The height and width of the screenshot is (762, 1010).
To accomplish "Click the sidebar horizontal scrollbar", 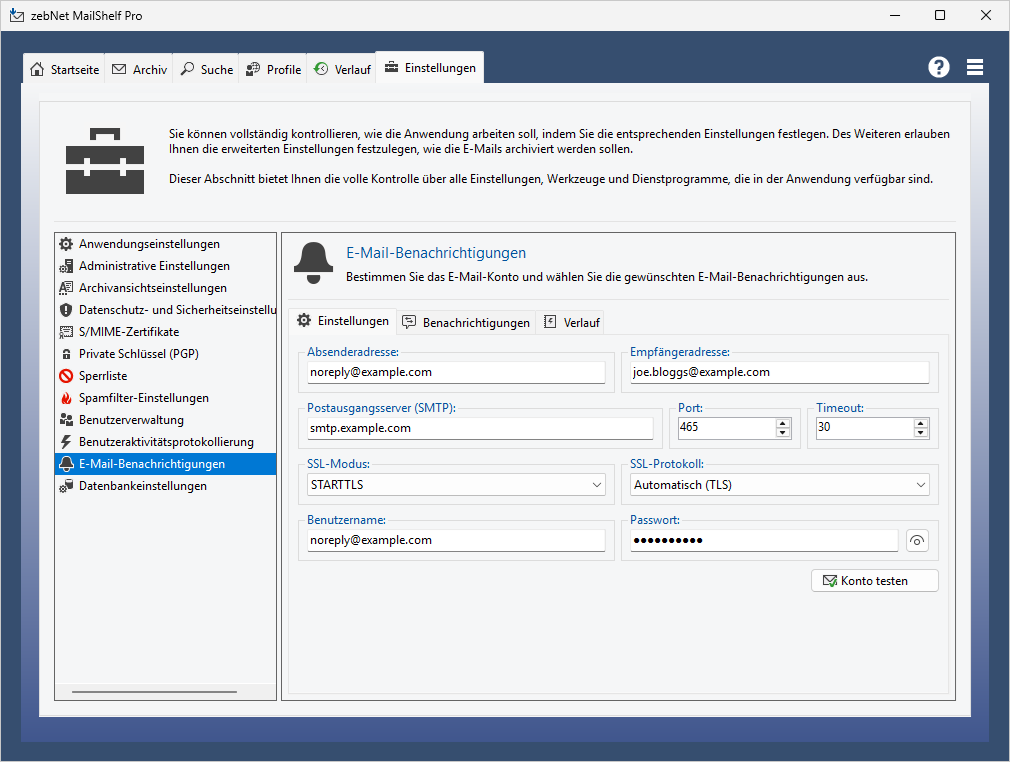I will tap(154, 691).
